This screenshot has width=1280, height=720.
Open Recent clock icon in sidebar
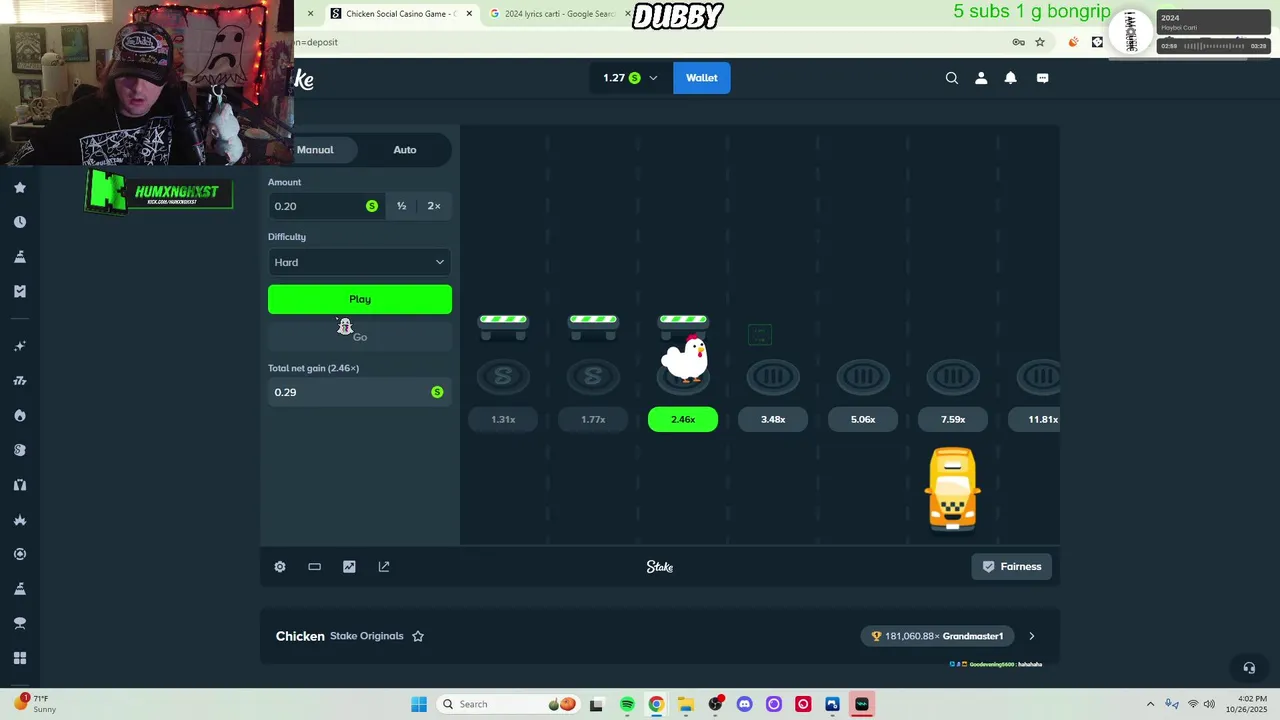point(19,222)
